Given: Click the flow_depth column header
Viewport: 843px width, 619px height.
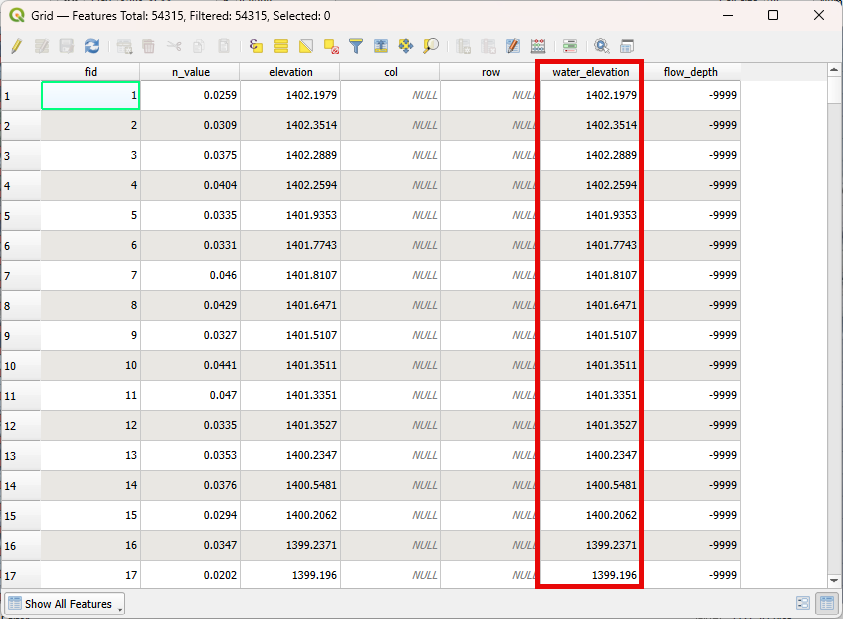Looking at the screenshot, I should pyautogui.click(x=690, y=72).
